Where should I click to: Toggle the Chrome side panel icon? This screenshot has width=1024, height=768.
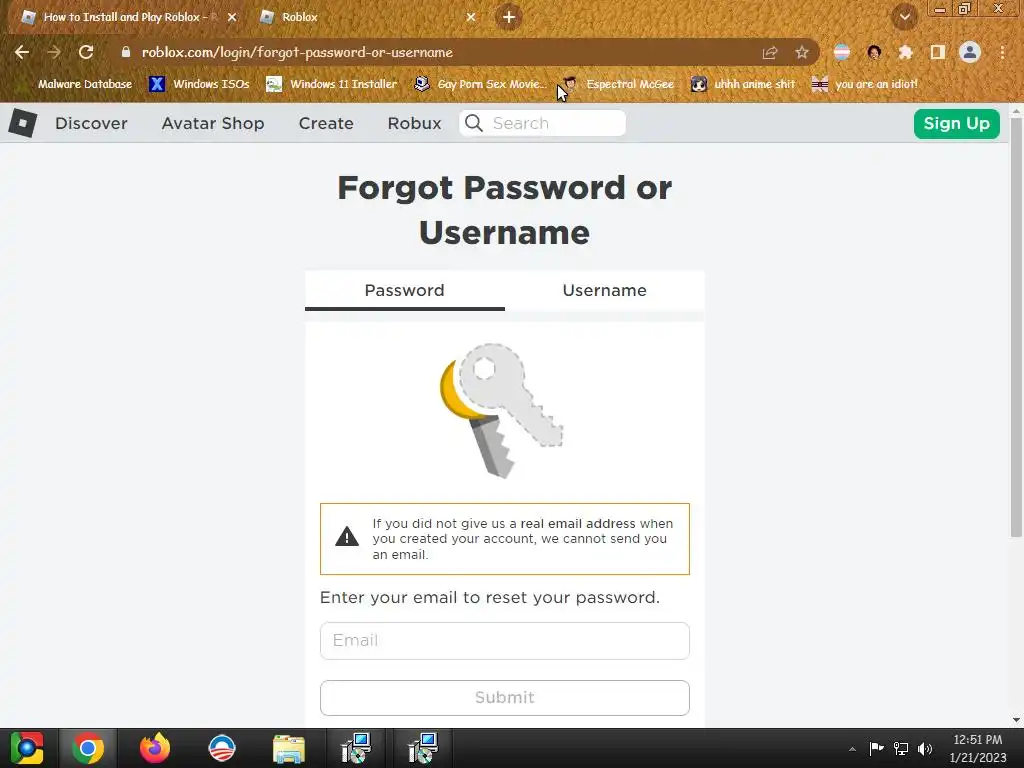[x=938, y=52]
